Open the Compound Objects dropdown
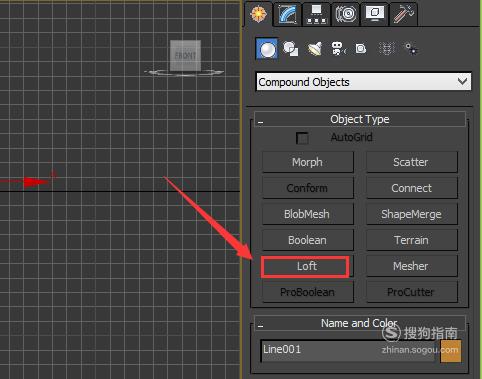The width and height of the screenshot is (482, 379). pos(363,82)
